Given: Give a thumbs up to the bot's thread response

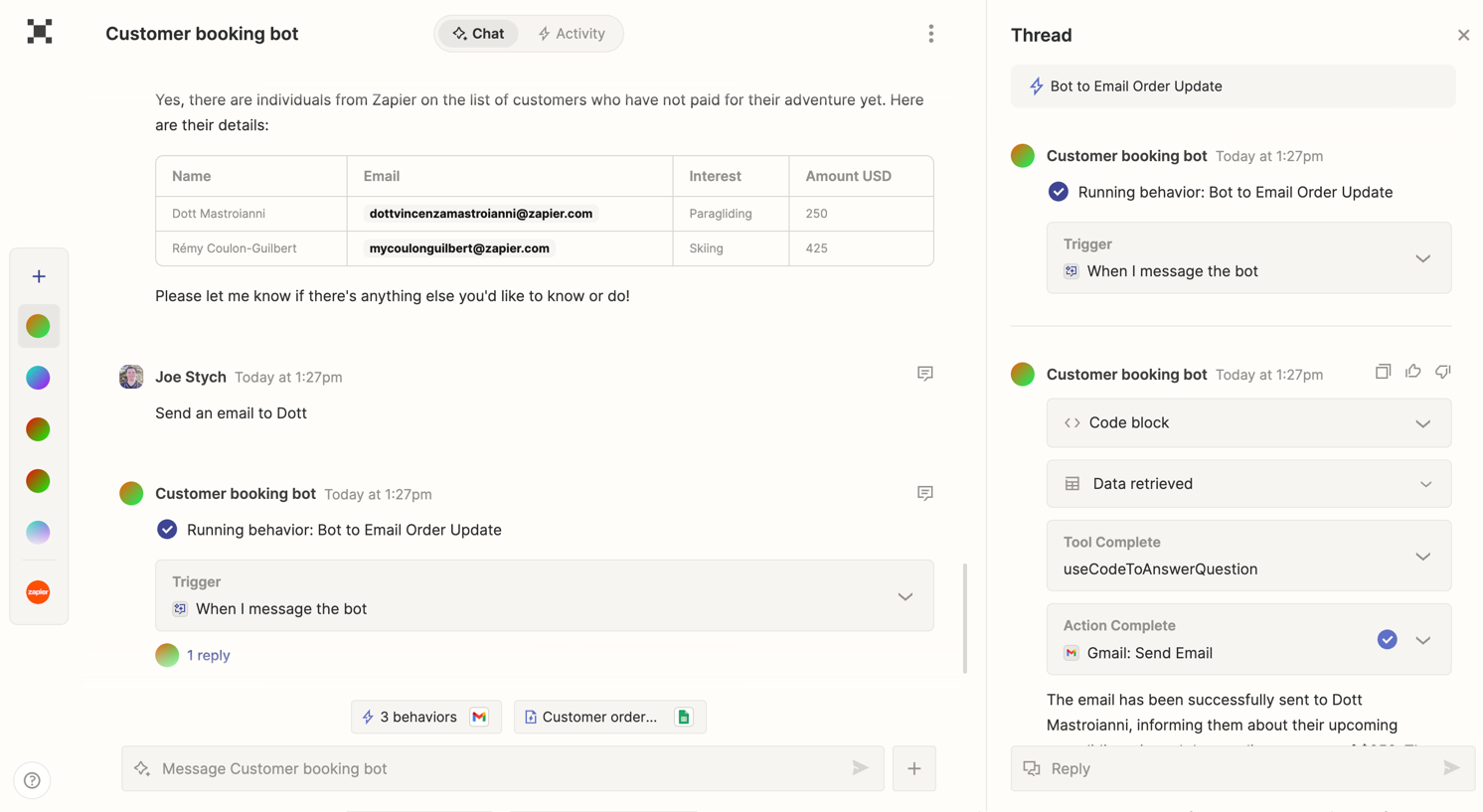Looking at the screenshot, I should point(1412,371).
